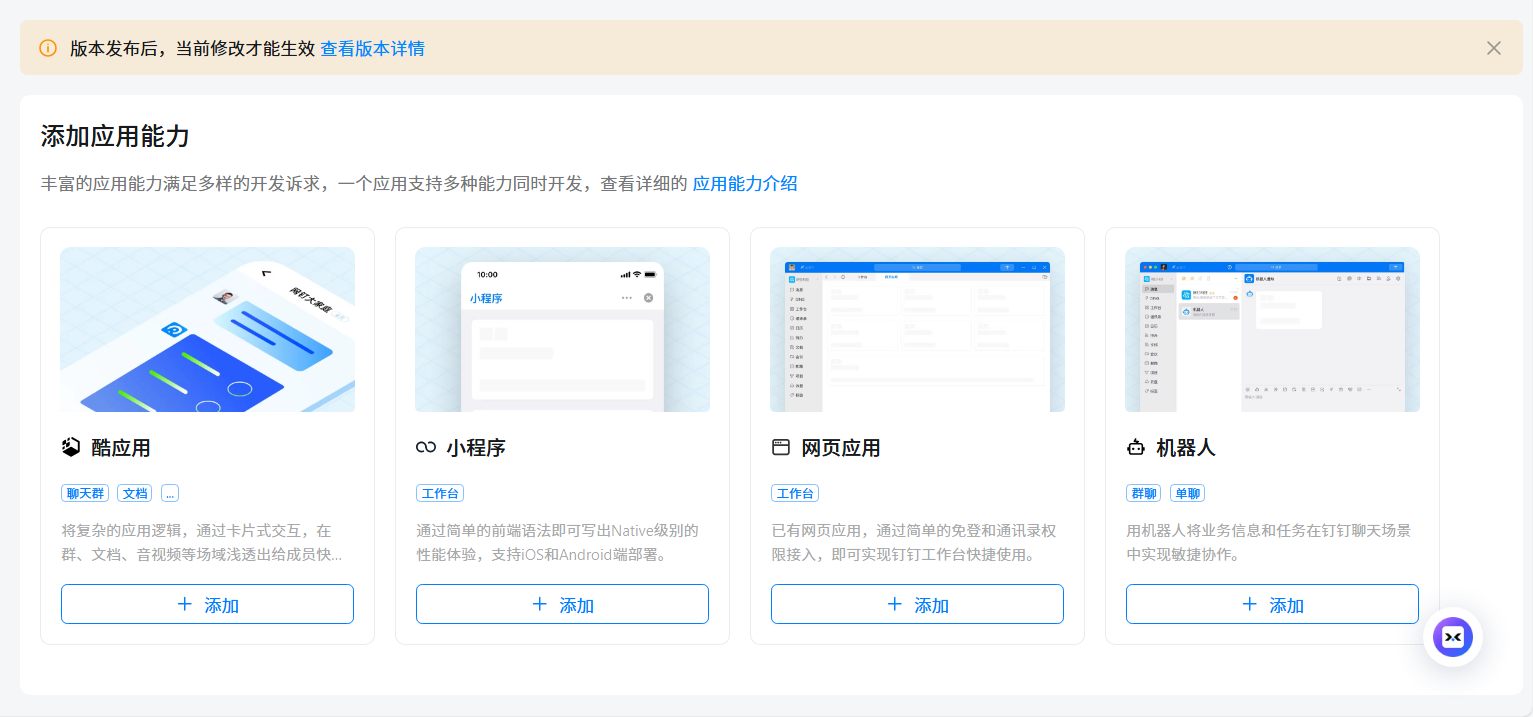Dismiss the version notice banner
Screen dimensions: 1533x717
pos(1493,48)
